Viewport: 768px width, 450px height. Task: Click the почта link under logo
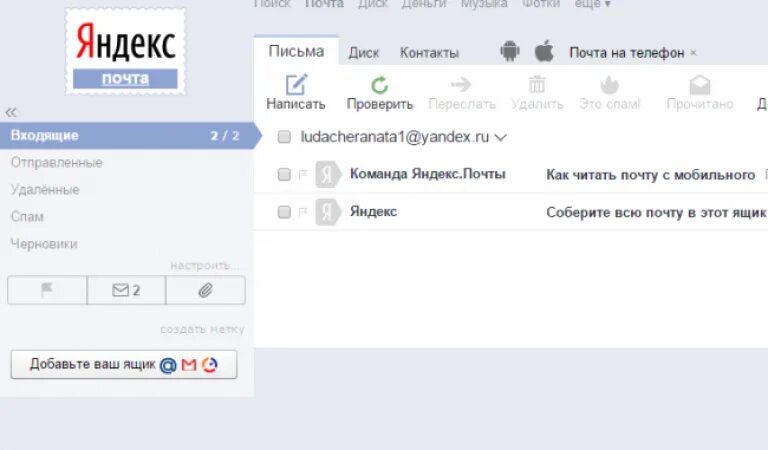(125, 78)
